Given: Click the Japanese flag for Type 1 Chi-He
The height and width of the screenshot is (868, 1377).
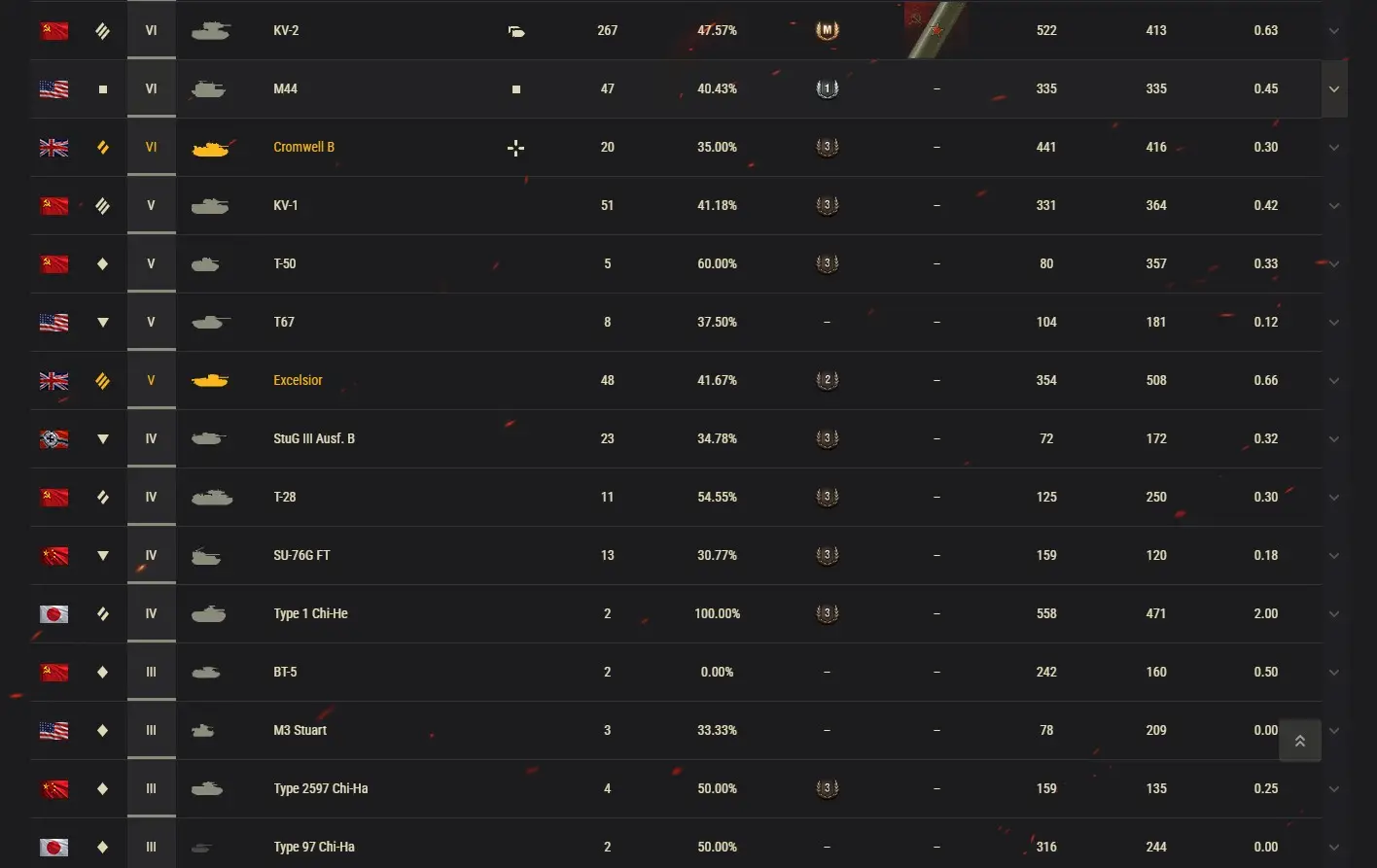Looking at the screenshot, I should click(x=54, y=613).
